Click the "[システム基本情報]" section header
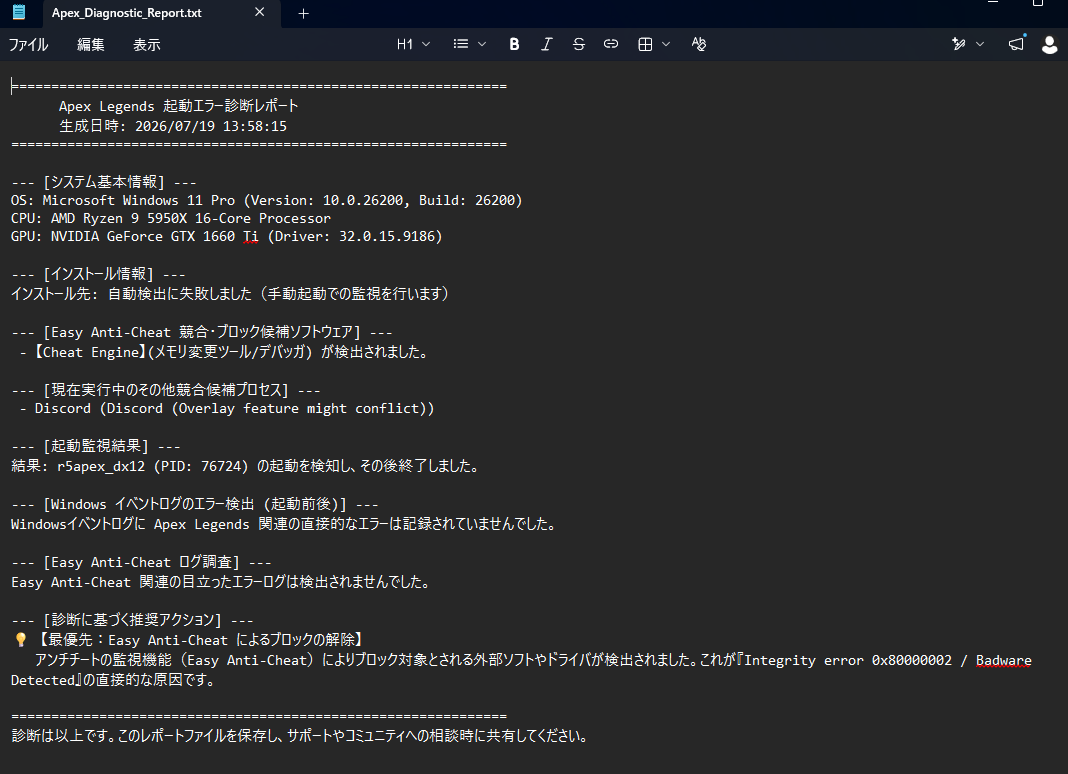Screen dimensions: 1068x774 pos(104,182)
